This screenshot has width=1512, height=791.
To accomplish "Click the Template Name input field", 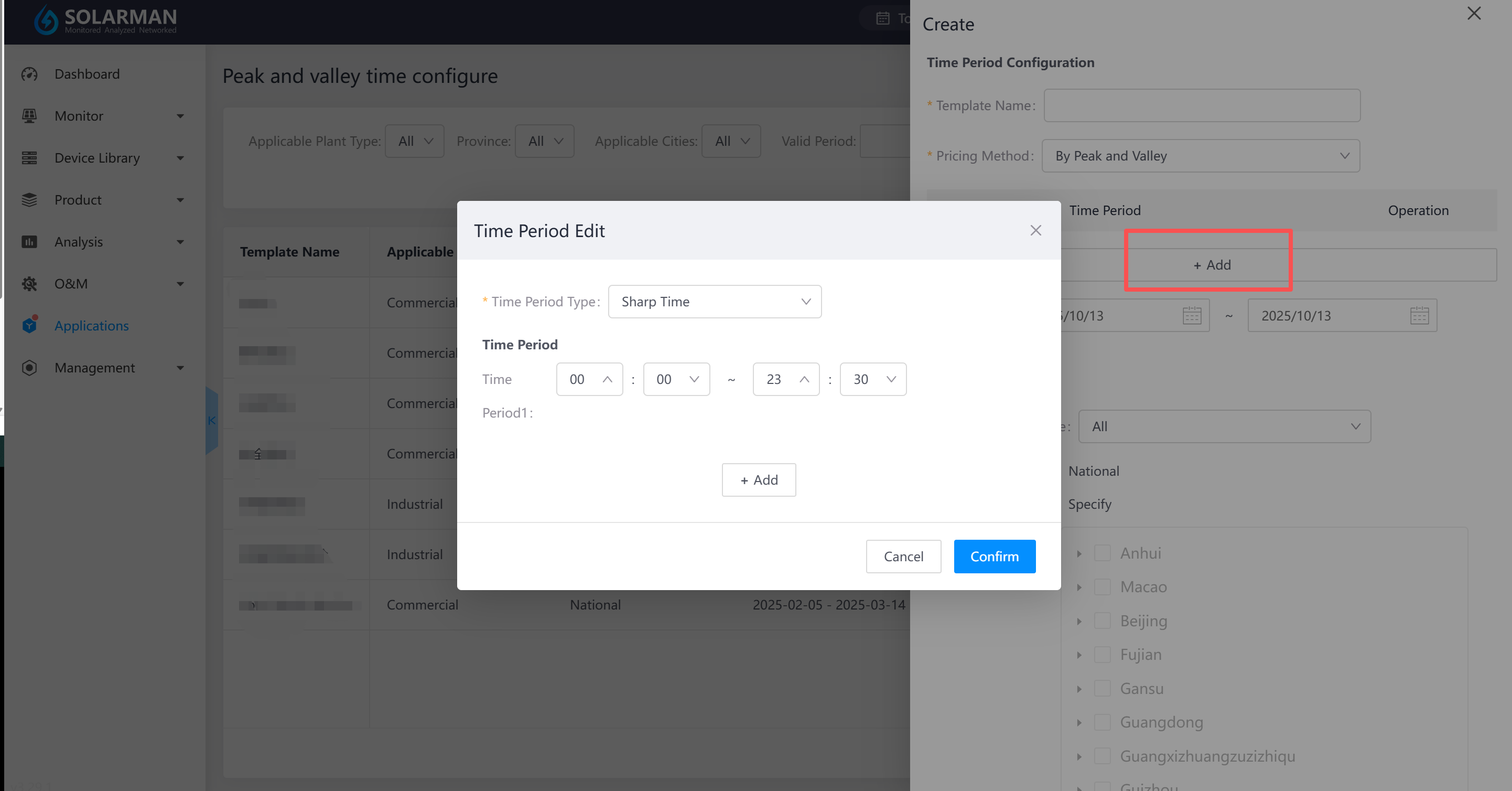I will pyautogui.click(x=1202, y=106).
